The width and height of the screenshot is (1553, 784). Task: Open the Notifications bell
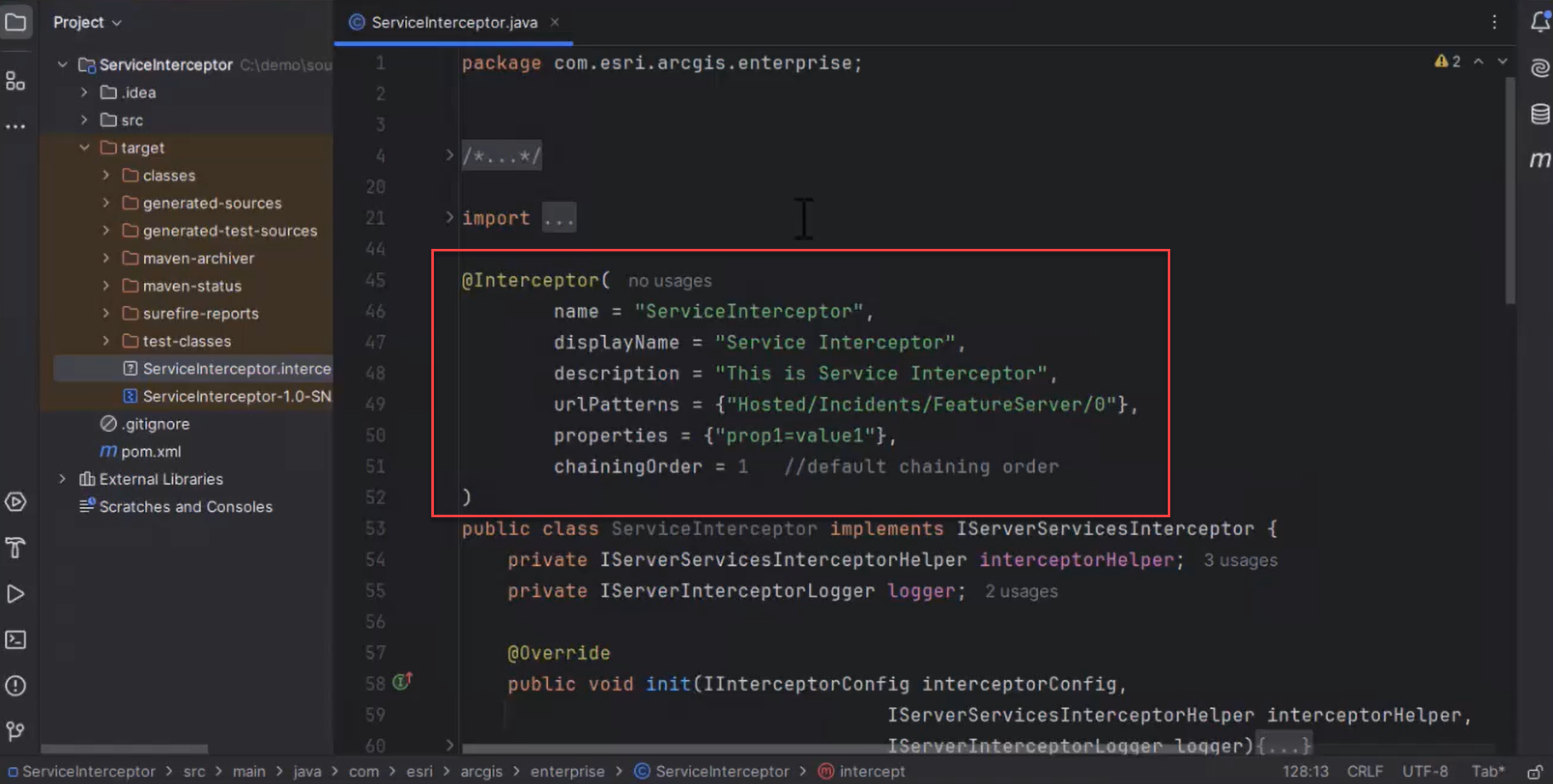pos(1539,22)
